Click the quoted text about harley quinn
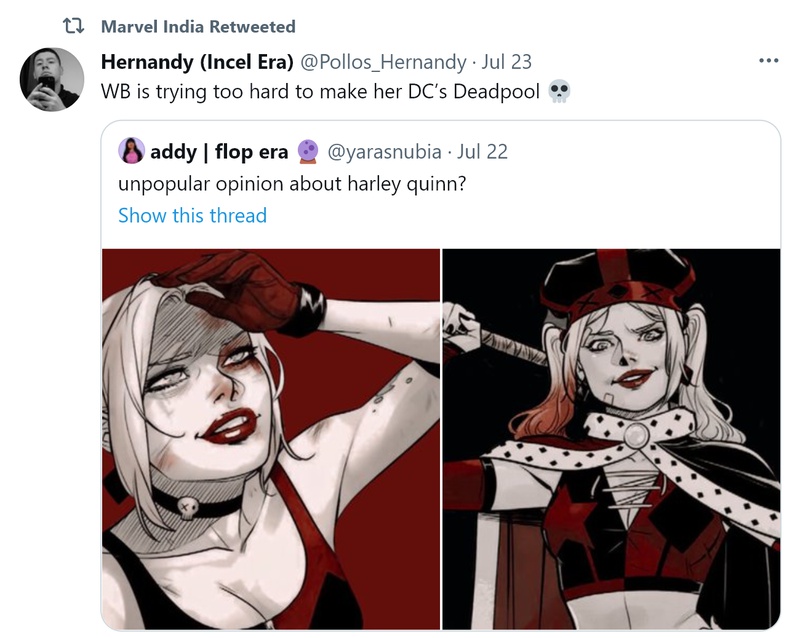Image resolution: width=800 pixels, height=638 pixels. pos(292,184)
